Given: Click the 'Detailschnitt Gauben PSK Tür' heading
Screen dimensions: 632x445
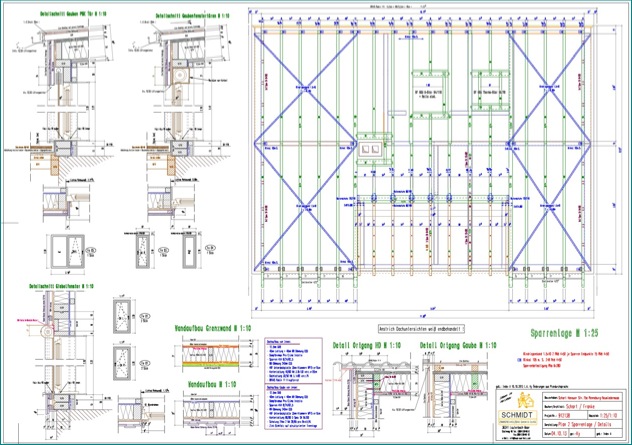Looking at the screenshot, I should (73, 14).
